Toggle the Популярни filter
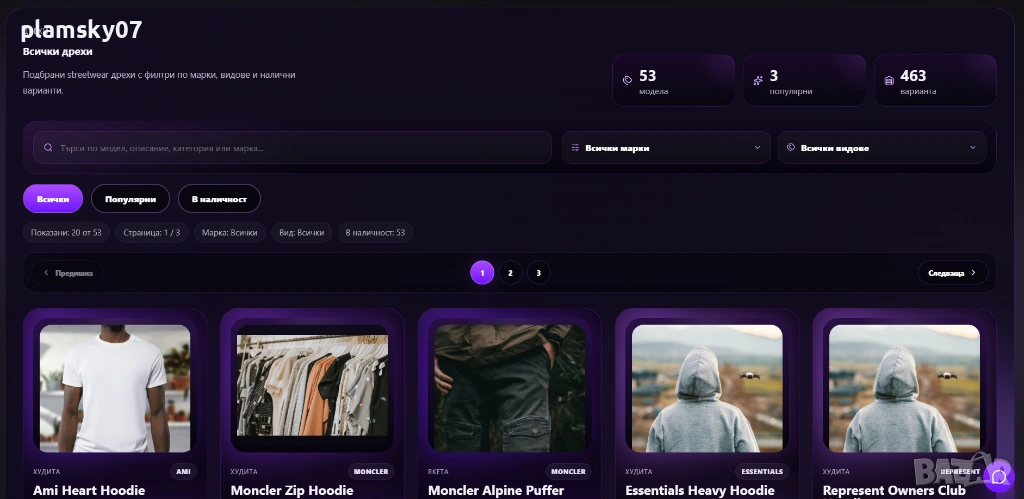This screenshot has height=499, width=1024. [x=131, y=199]
